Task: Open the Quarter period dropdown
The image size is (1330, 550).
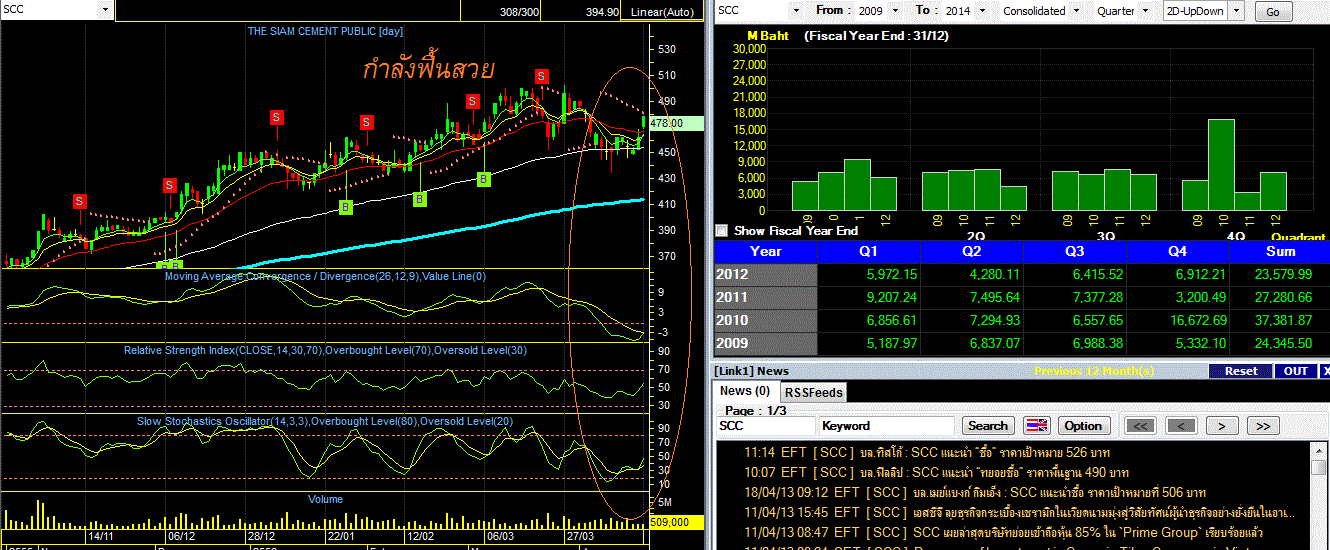Action: click(x=1147, y=10)
